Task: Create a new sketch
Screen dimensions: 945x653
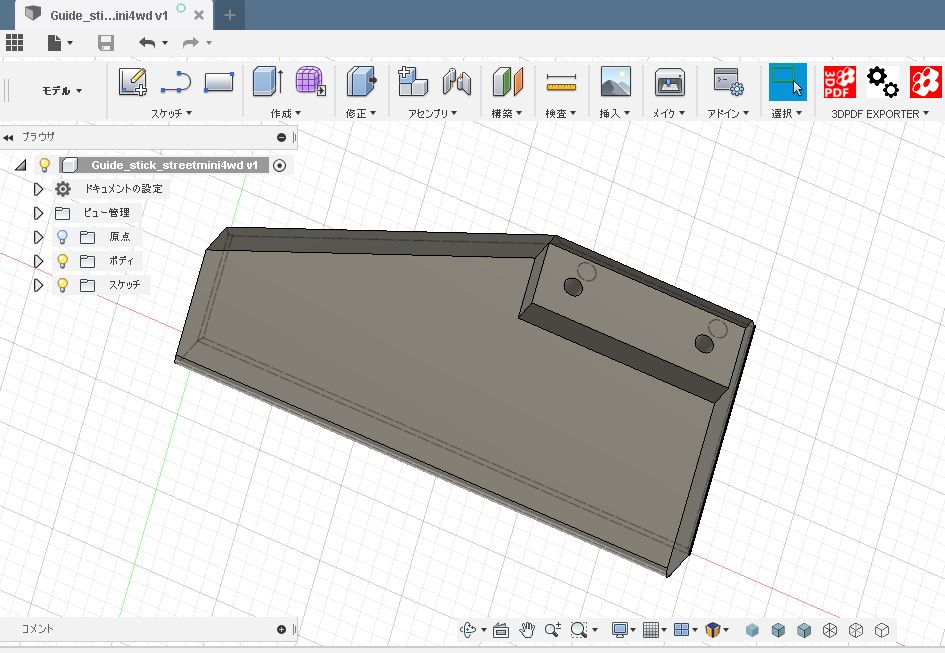Action: (x=133, y=81)
